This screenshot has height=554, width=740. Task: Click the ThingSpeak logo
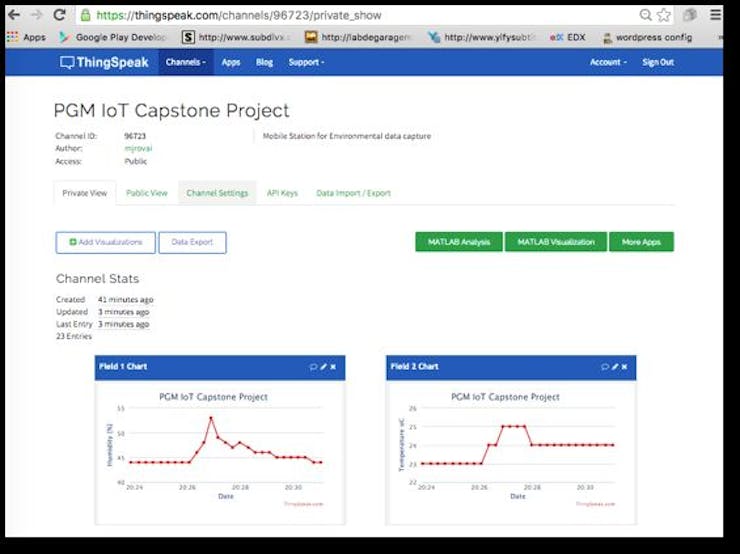104,62
